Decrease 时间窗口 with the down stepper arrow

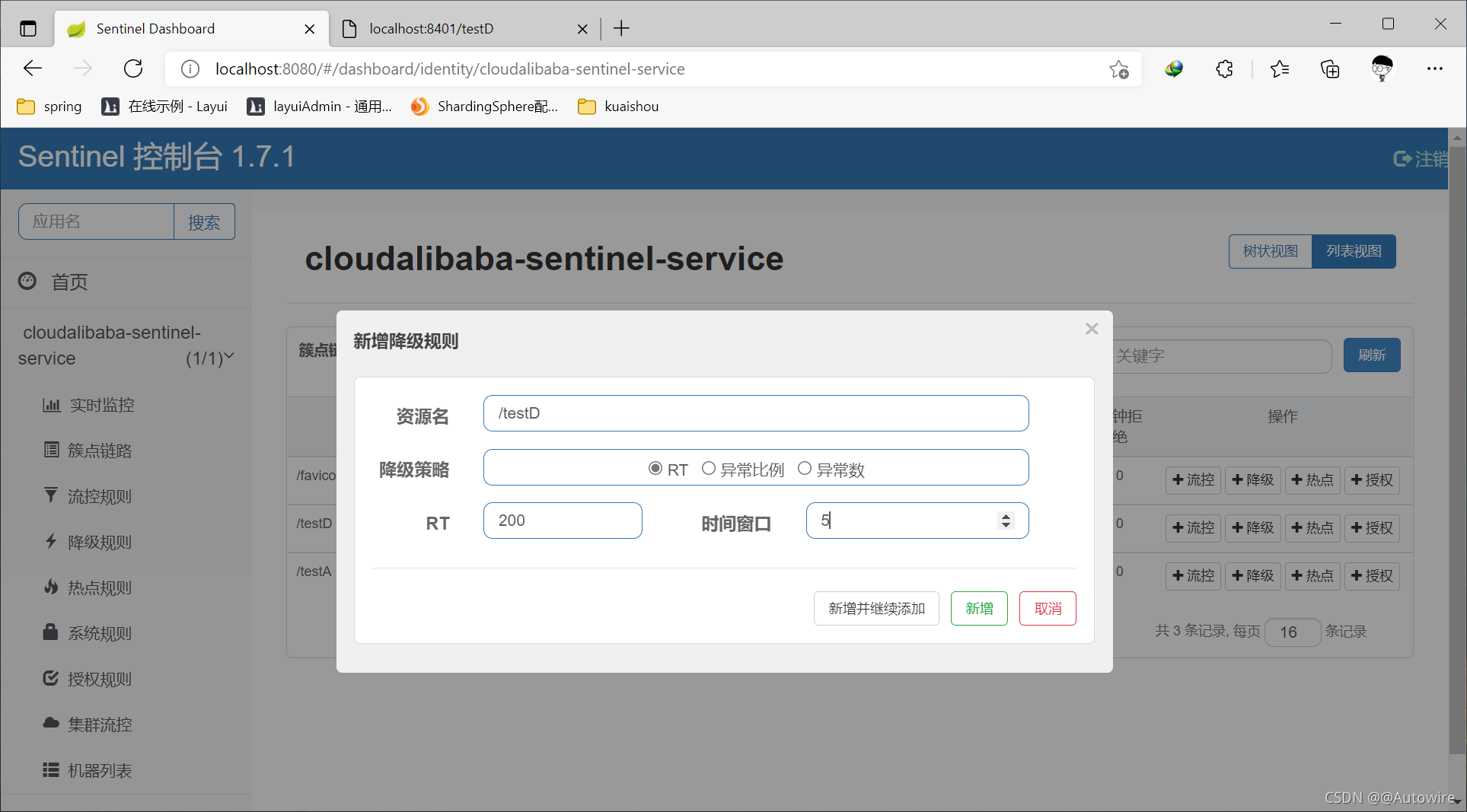tap(1006, 525)
